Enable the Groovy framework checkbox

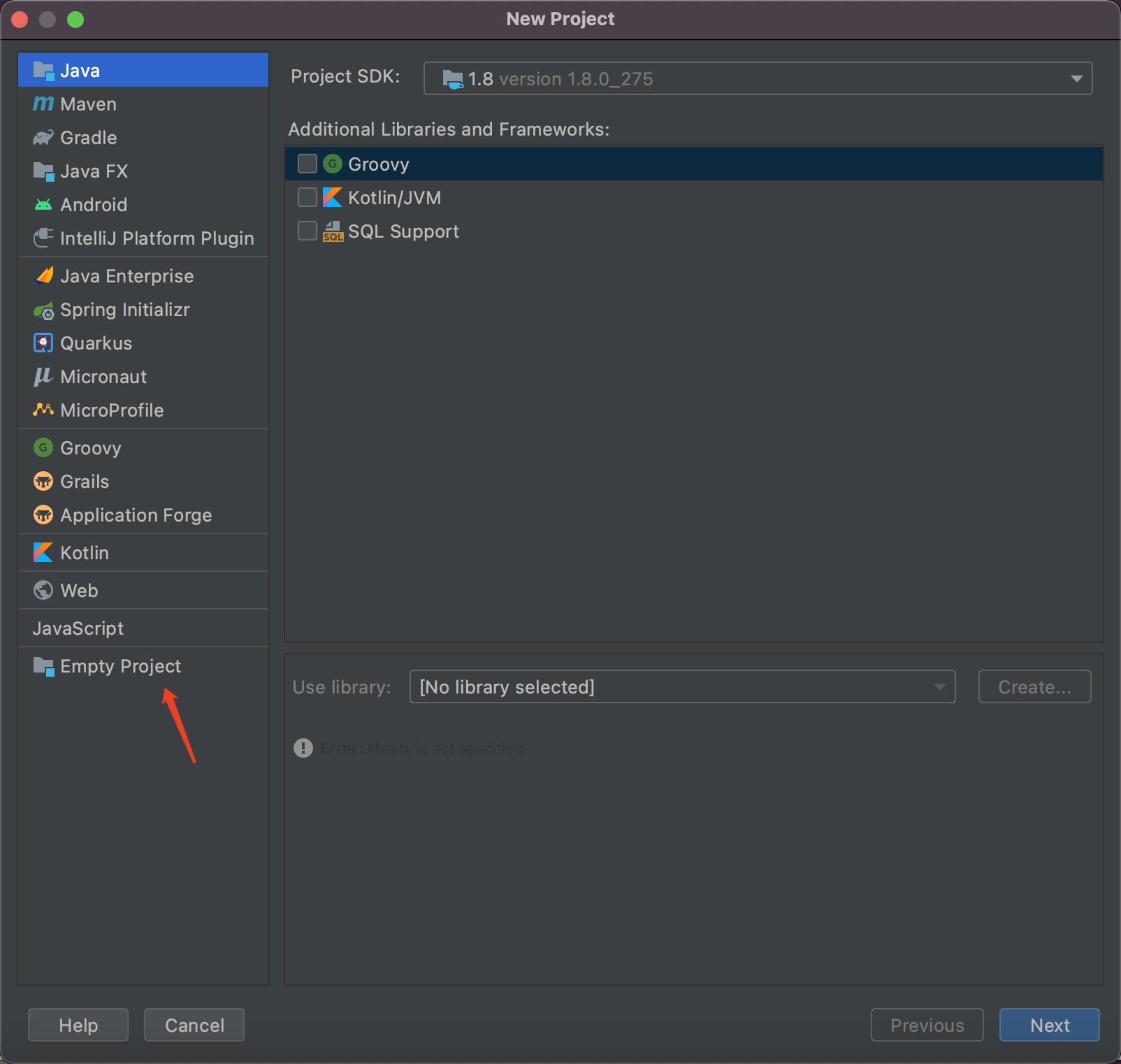pos(308,164)
